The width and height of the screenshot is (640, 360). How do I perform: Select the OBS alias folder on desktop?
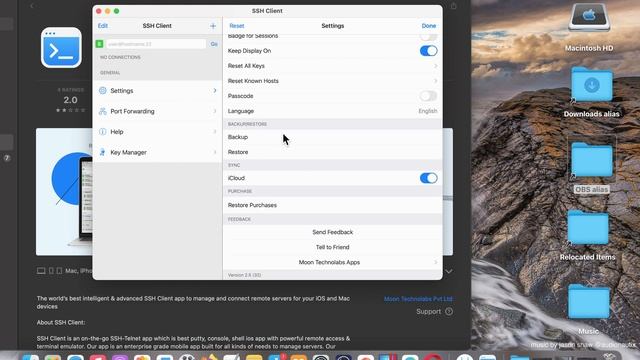click(592, 160)
